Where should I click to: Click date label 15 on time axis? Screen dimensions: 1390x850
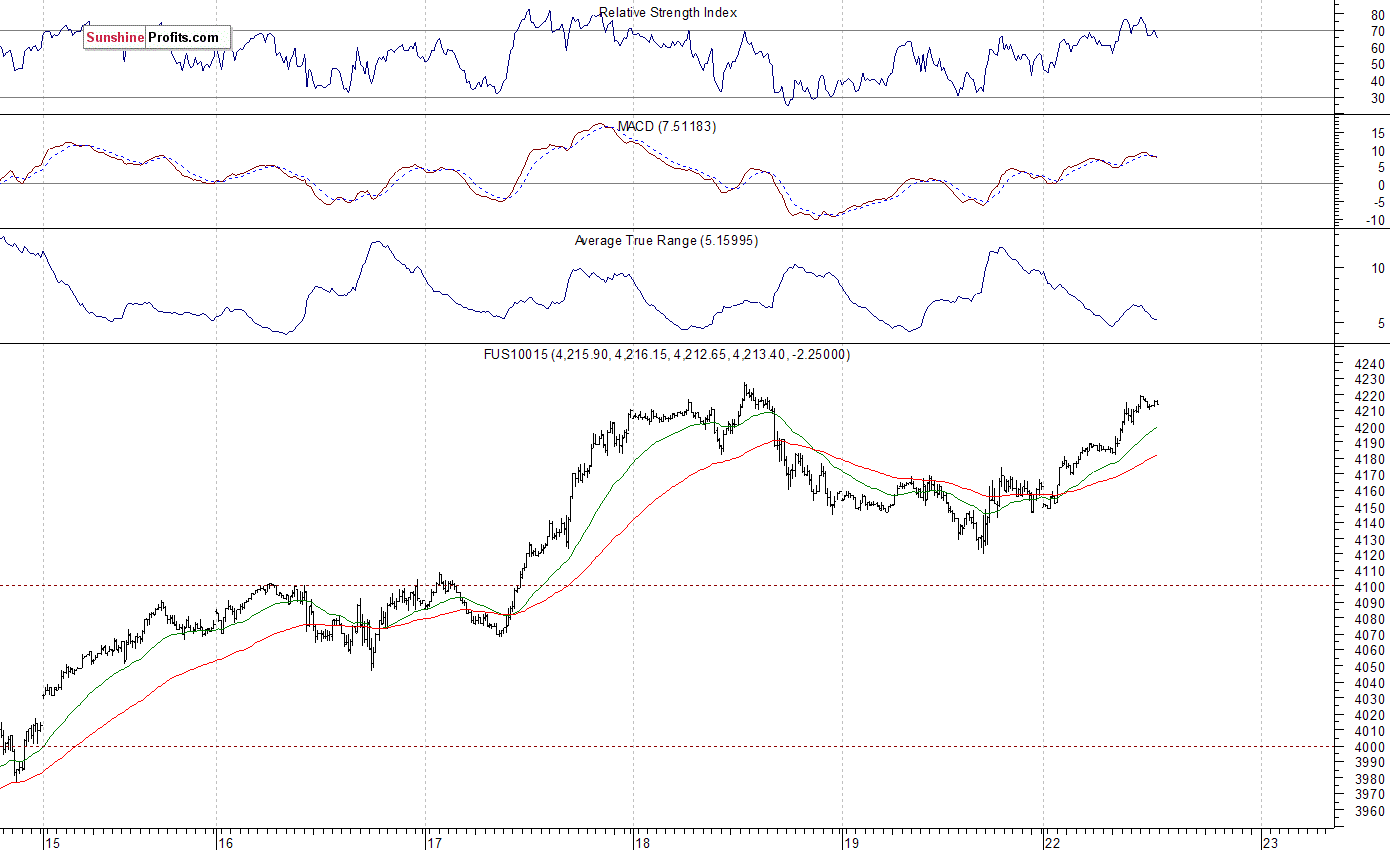pos(53,842)
